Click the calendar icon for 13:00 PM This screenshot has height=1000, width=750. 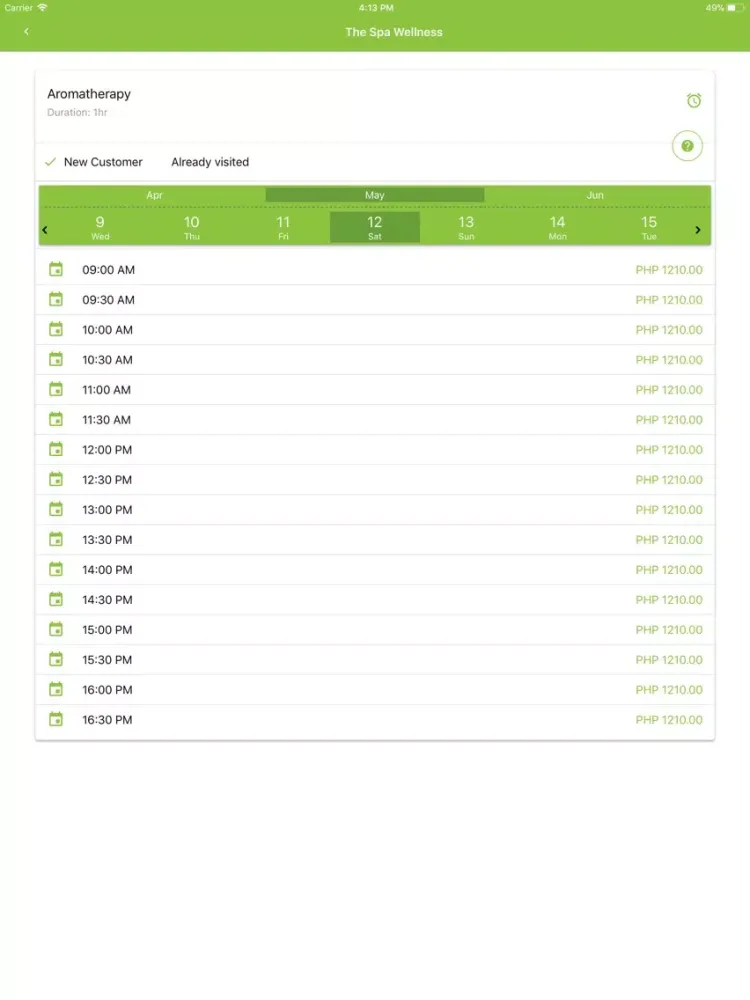[x=56, y=509]
